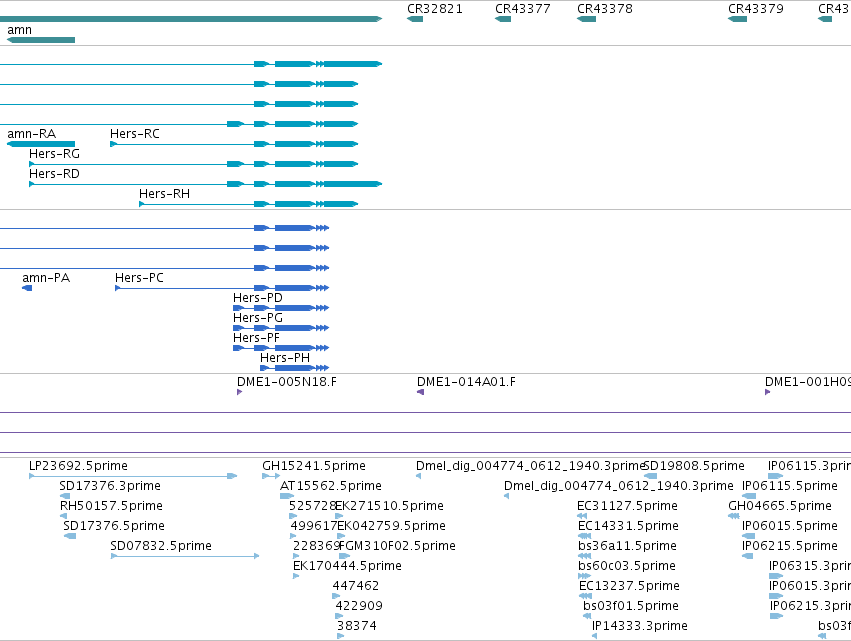Click the CR43377 gene label
Screen dimensions: 851x641
point(523,9)
